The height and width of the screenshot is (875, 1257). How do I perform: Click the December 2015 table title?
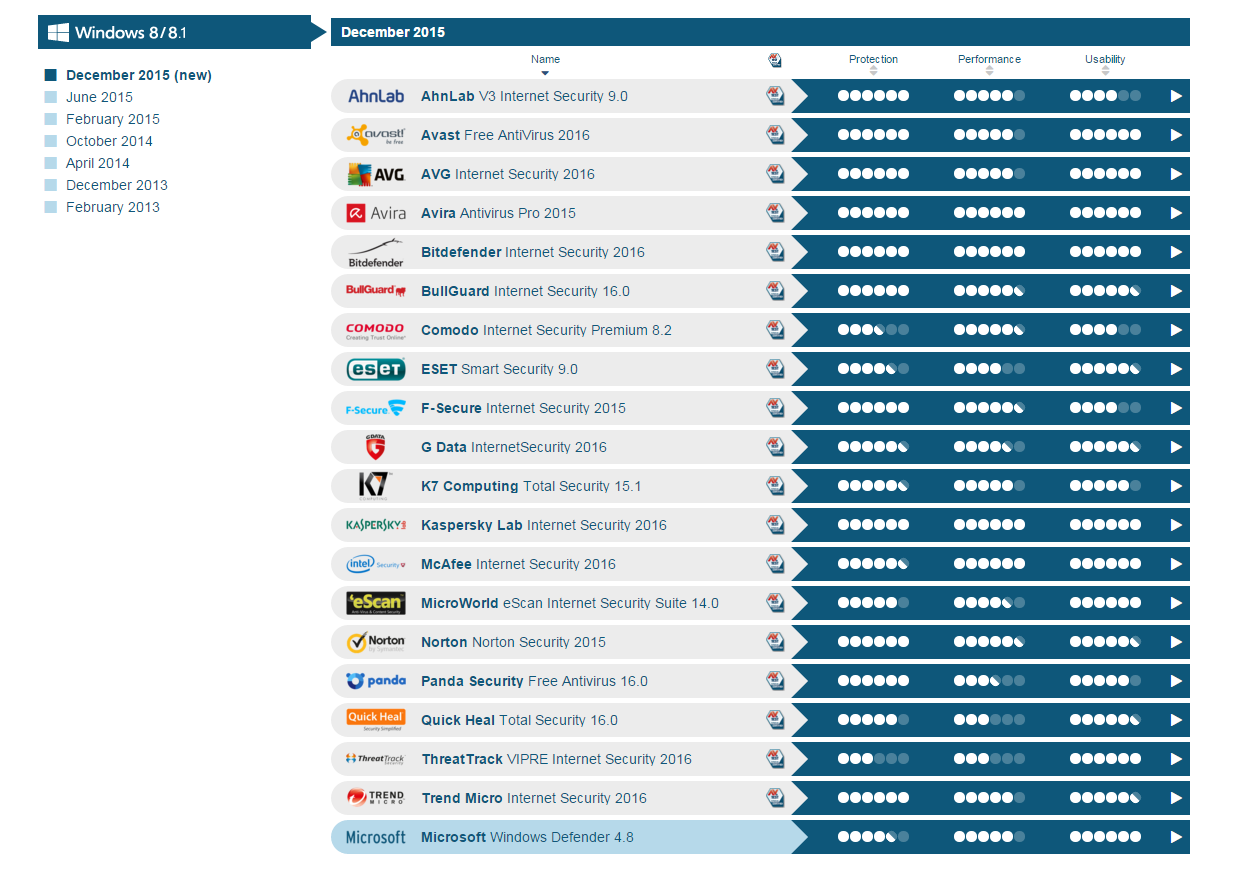coord(393,32)
